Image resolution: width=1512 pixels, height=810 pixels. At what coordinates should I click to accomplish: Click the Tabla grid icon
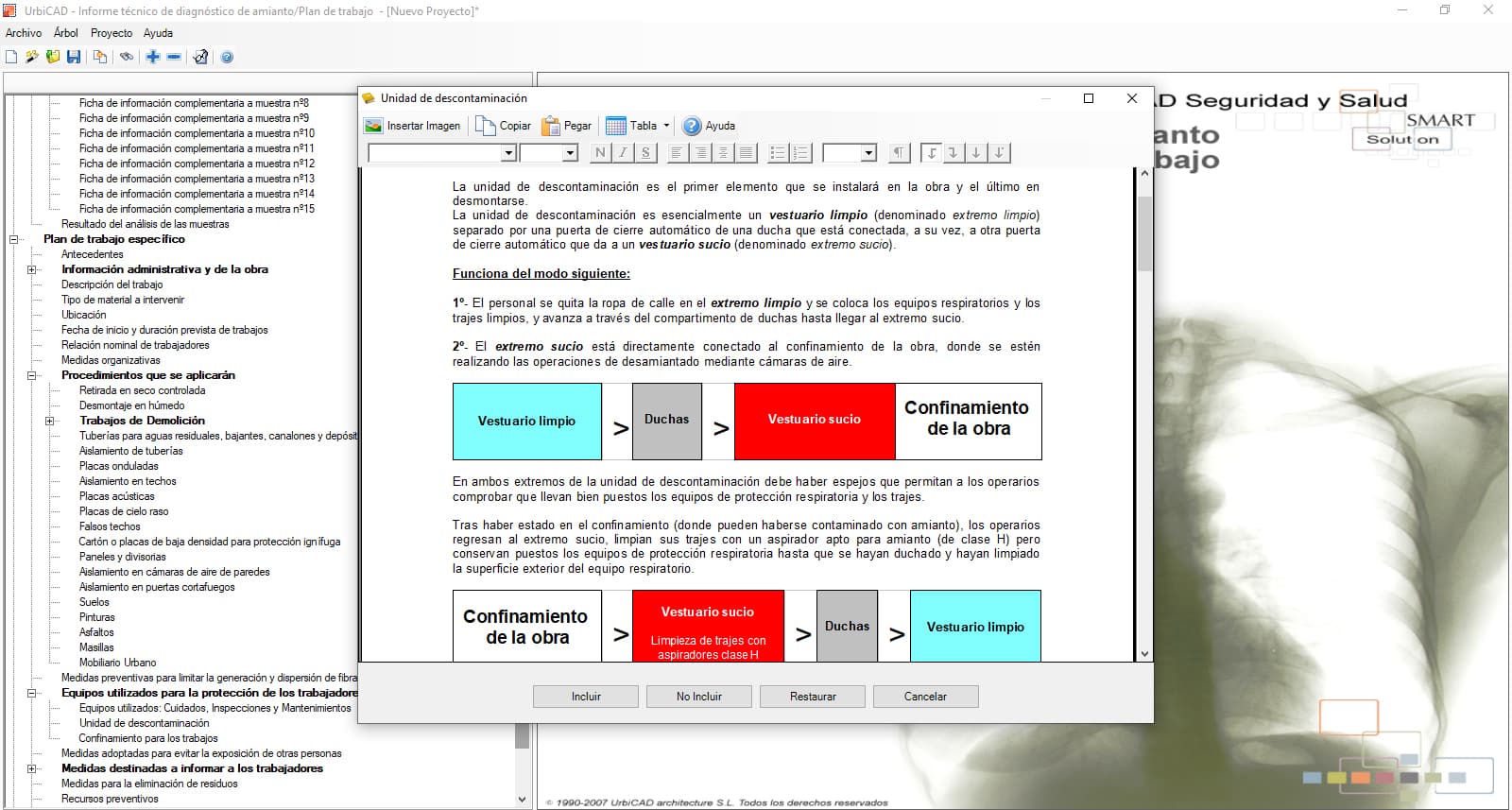coord(616,126)
